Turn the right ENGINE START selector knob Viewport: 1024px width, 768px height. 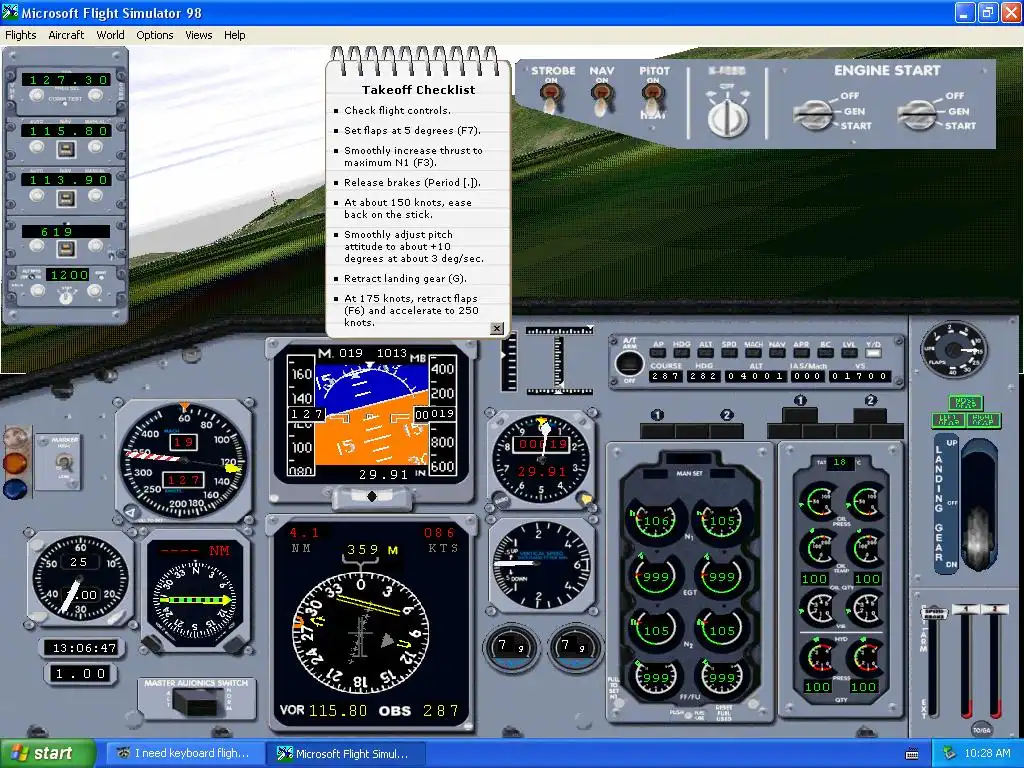coord(916,114)
